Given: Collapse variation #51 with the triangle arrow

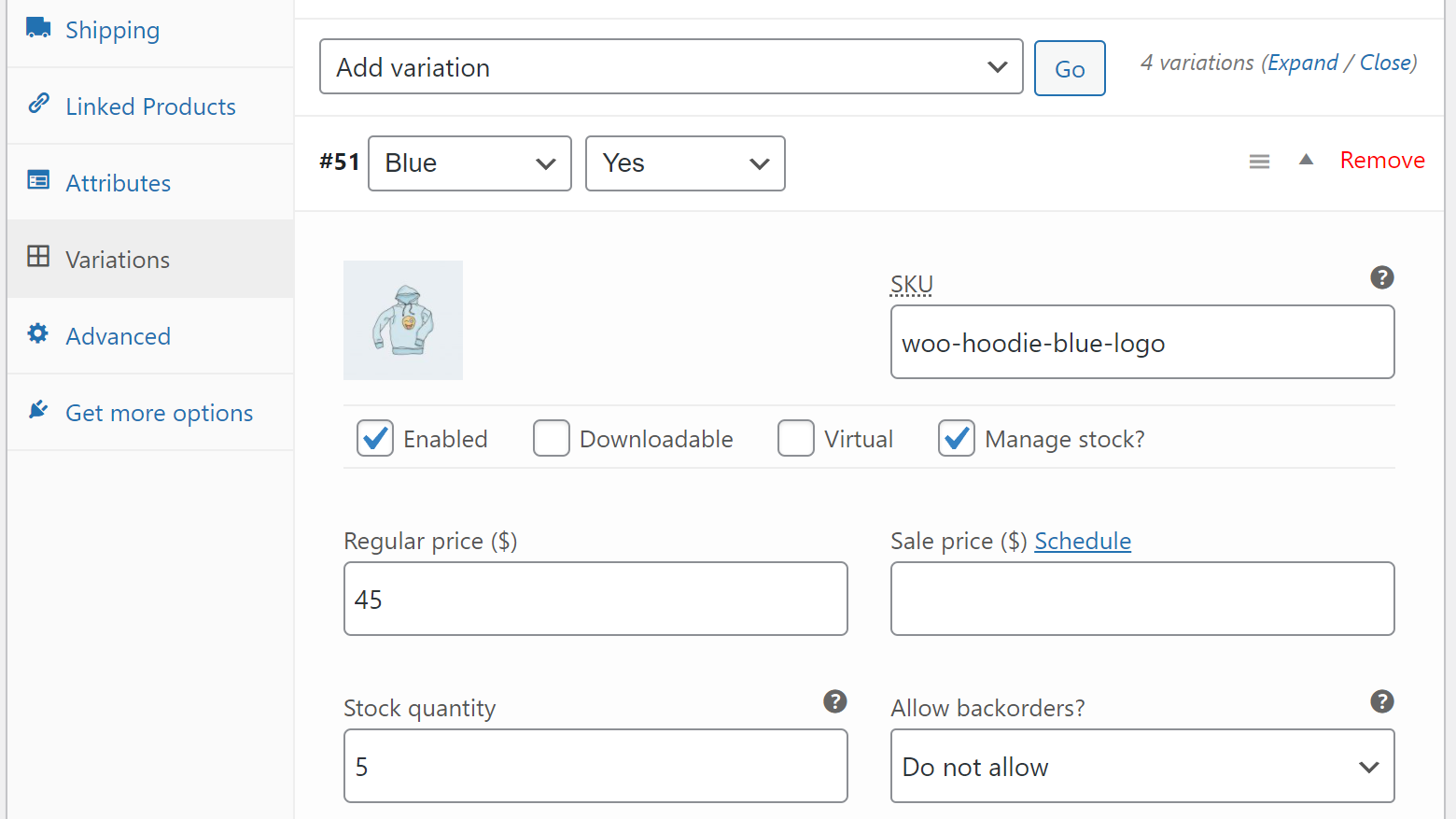Looking at the screenshot, I should 1307,160.
